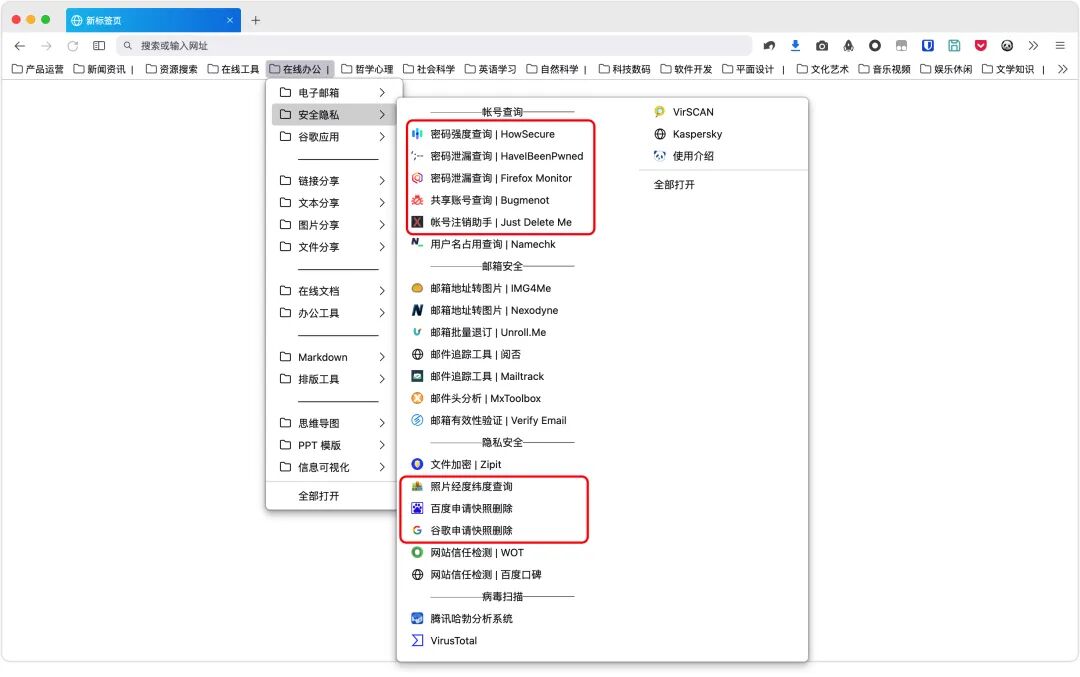Open the PPT 模版 folder
This screenshot has width=1080, height=677.
point(334,445)
